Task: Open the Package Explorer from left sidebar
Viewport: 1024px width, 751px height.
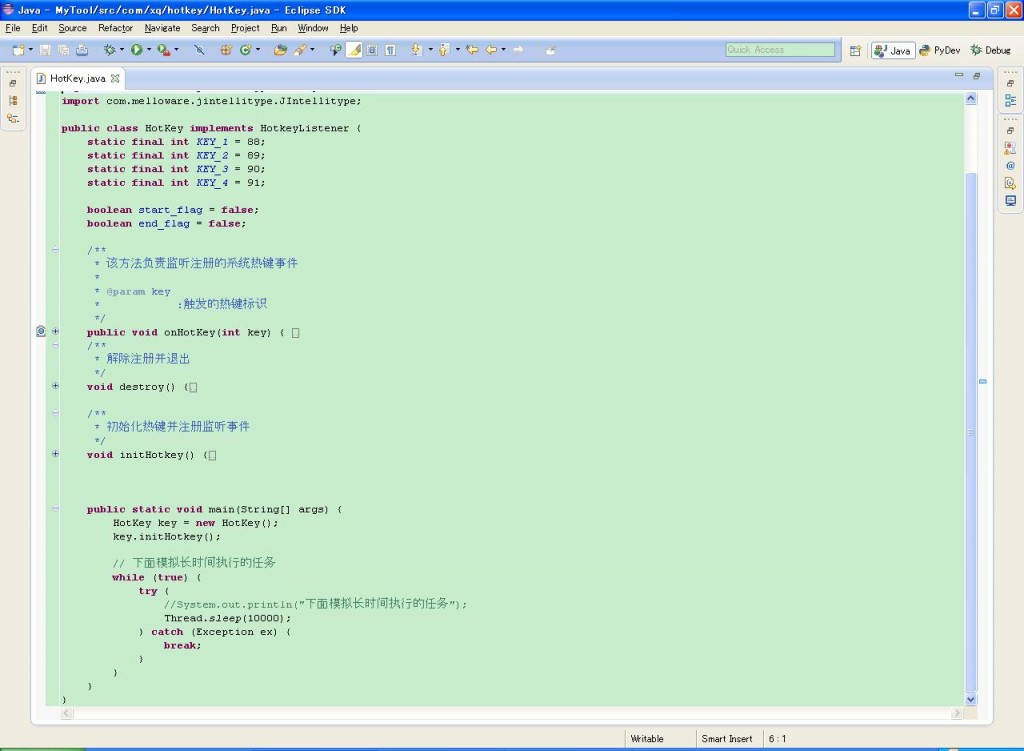Action: click(13, 101)
